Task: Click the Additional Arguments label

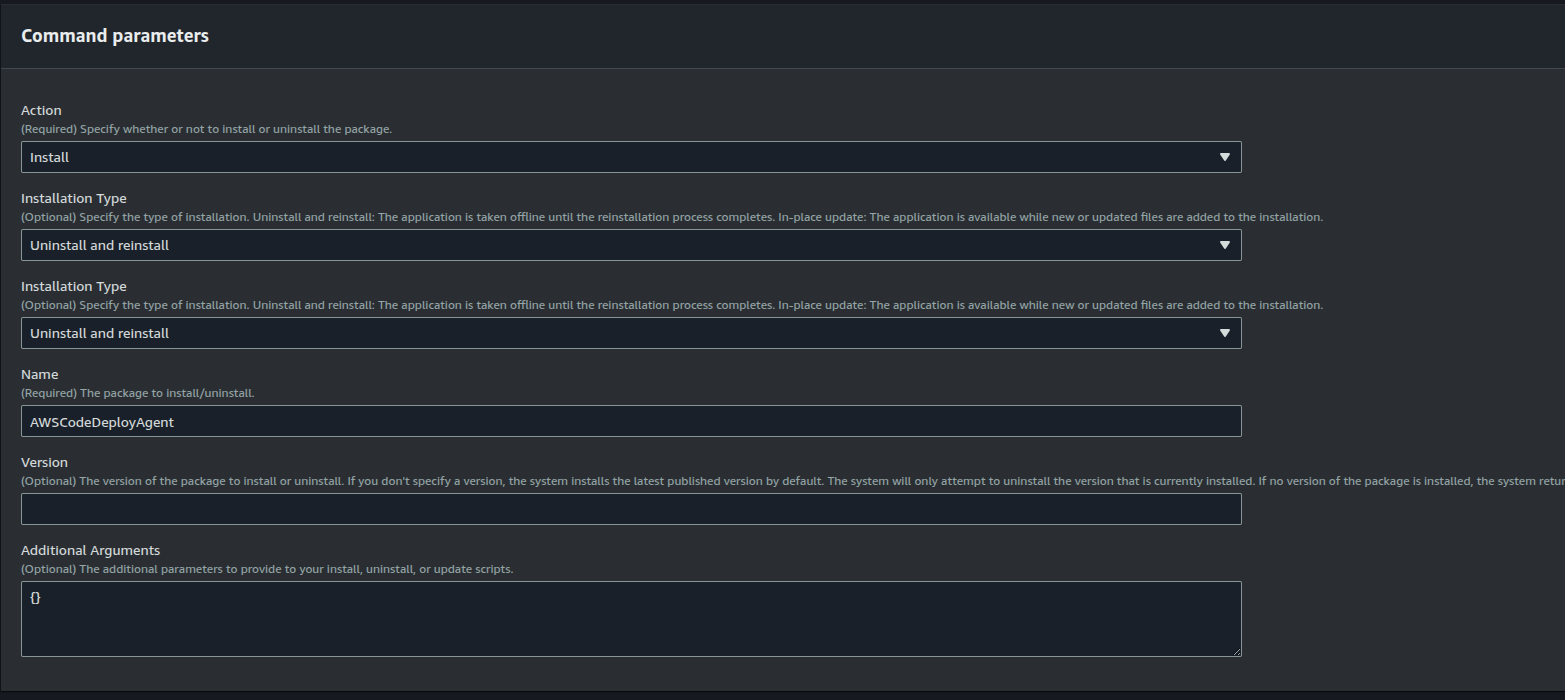Action: point(91,550)
